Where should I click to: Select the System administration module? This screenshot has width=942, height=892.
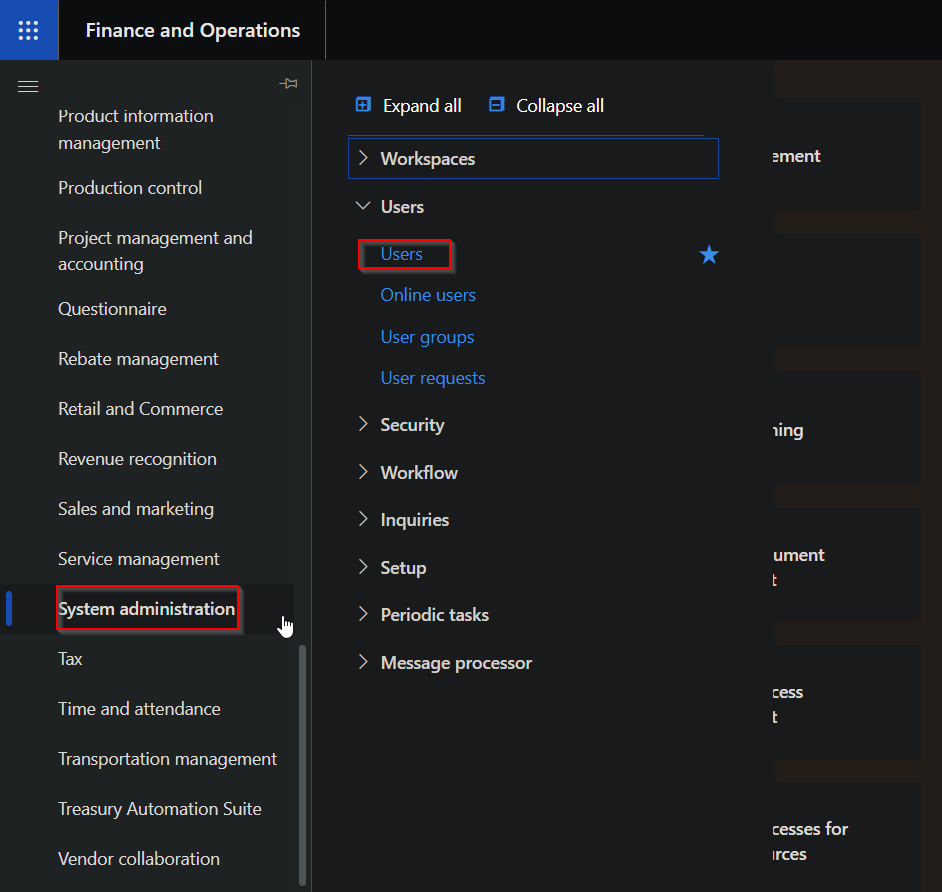tap(147, 608)
